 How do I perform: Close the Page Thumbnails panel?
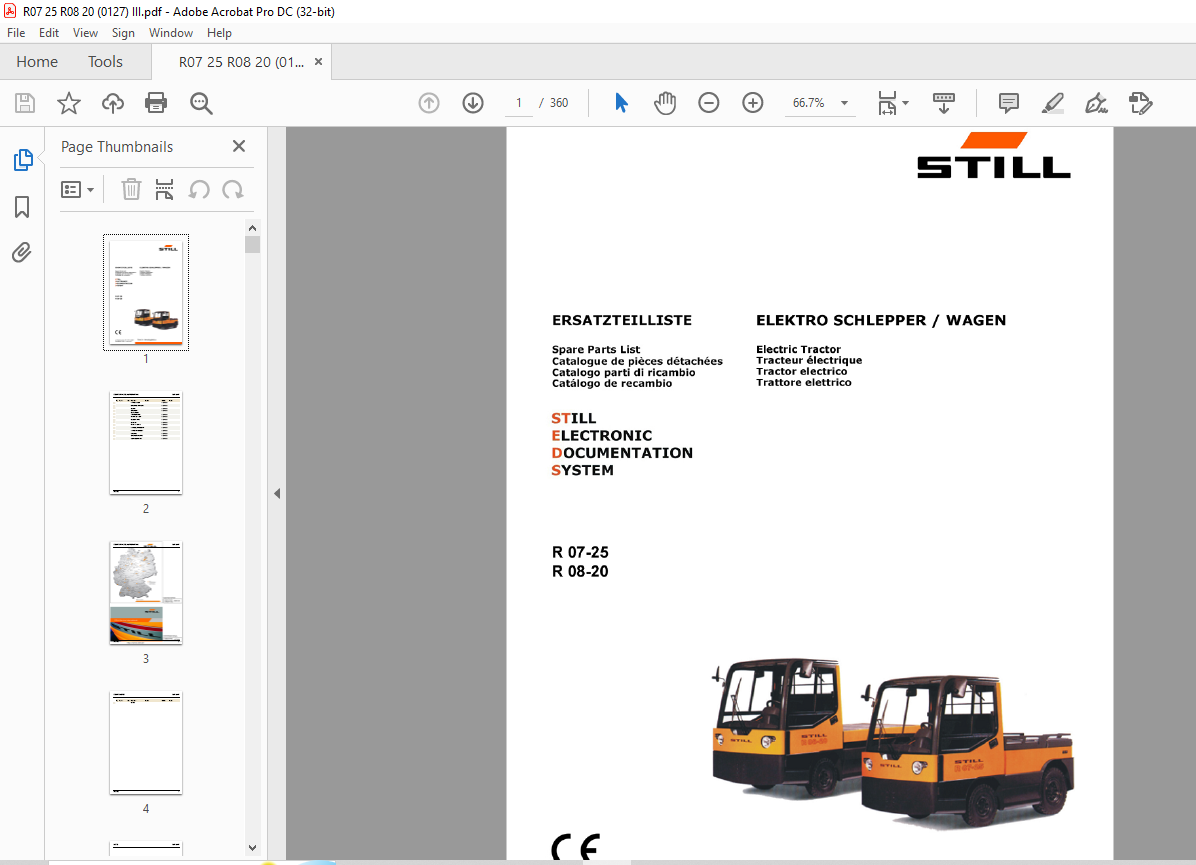pos(239,146)
